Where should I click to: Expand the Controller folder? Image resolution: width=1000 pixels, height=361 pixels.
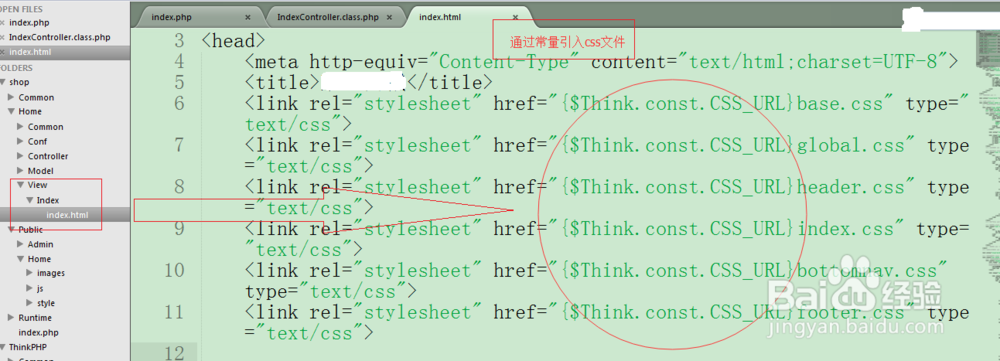click(20, 156)
